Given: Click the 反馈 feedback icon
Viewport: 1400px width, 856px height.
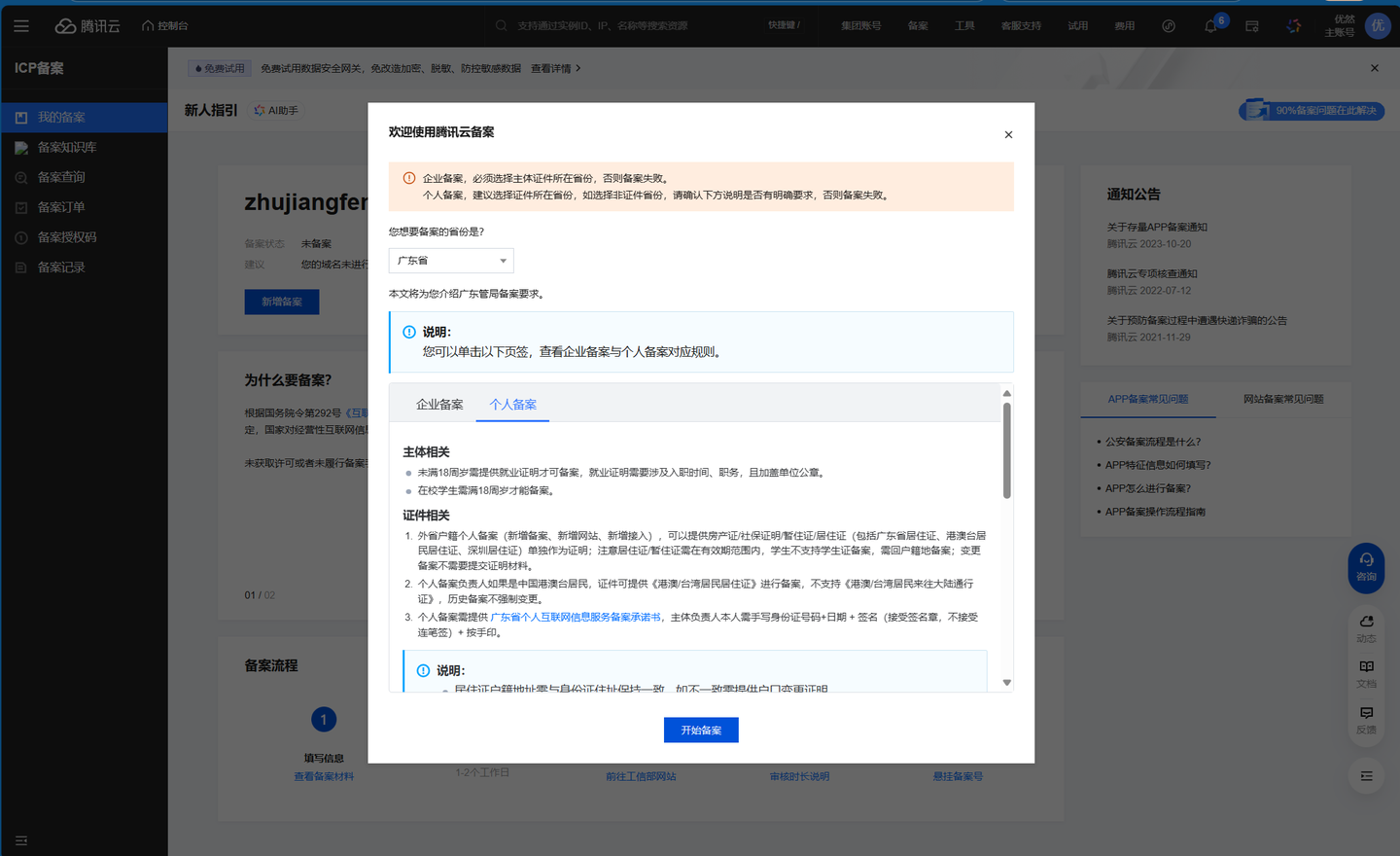Looking at the screenshot, I should tap(1366, 720).
